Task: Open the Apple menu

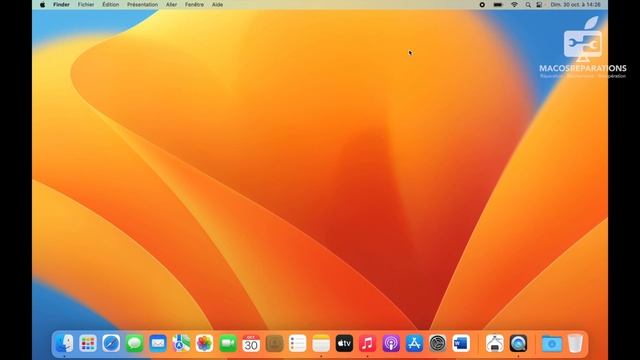Action: point(42,4)
